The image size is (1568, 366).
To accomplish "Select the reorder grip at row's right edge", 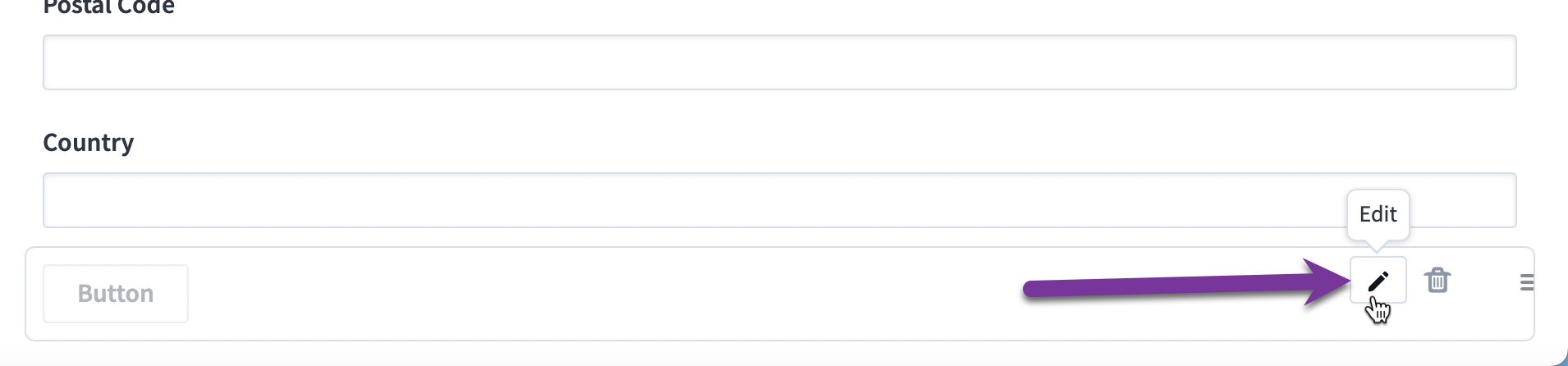I will 1527,282.
